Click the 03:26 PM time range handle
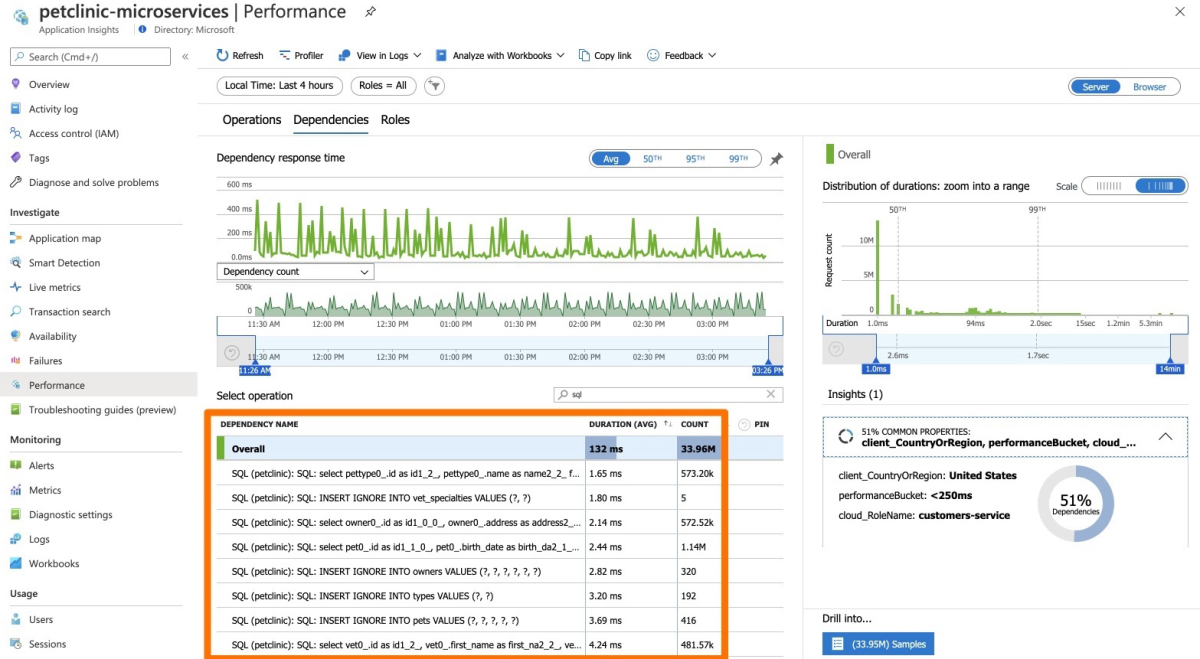This screenshot has width=1200, height=659. (767, 370)
